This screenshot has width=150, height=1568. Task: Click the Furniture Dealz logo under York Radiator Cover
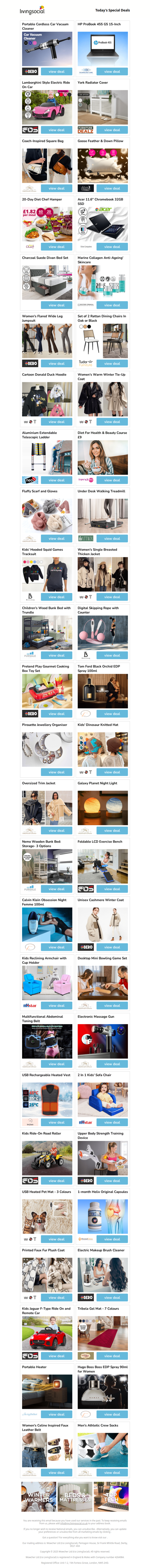tap(85, 130)
